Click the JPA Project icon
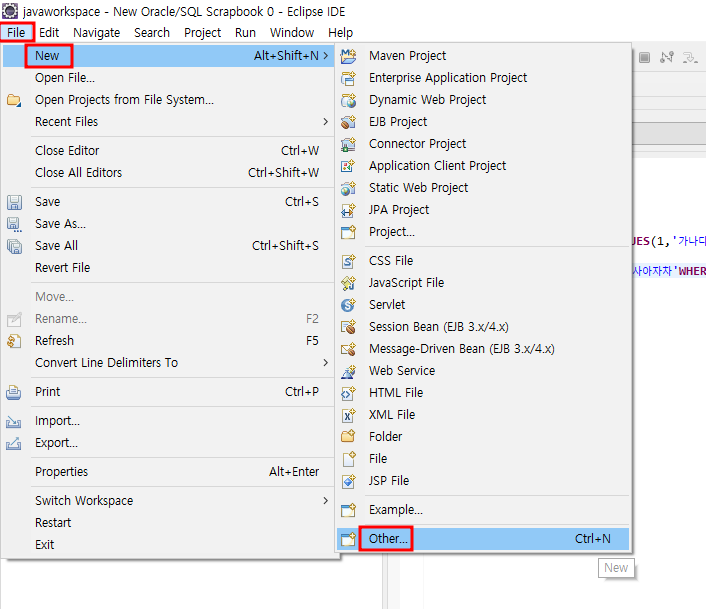Image resolution: width=706 pixels, height=609 pixels. [x=348, y=210]
